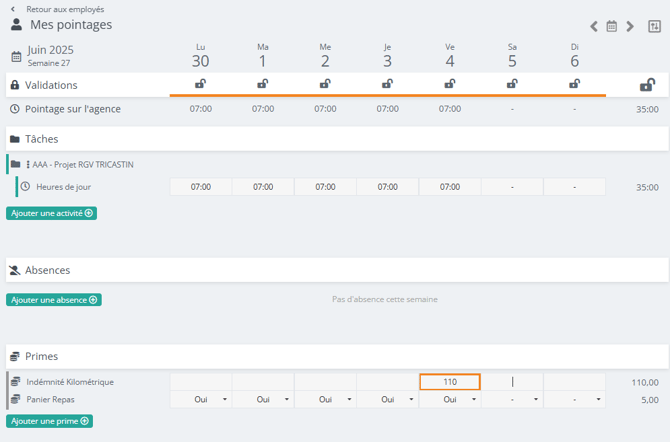Click the coins icon beside Indemnité Kilométrique
The image size is (670, 442).
(x=16, y=382)
